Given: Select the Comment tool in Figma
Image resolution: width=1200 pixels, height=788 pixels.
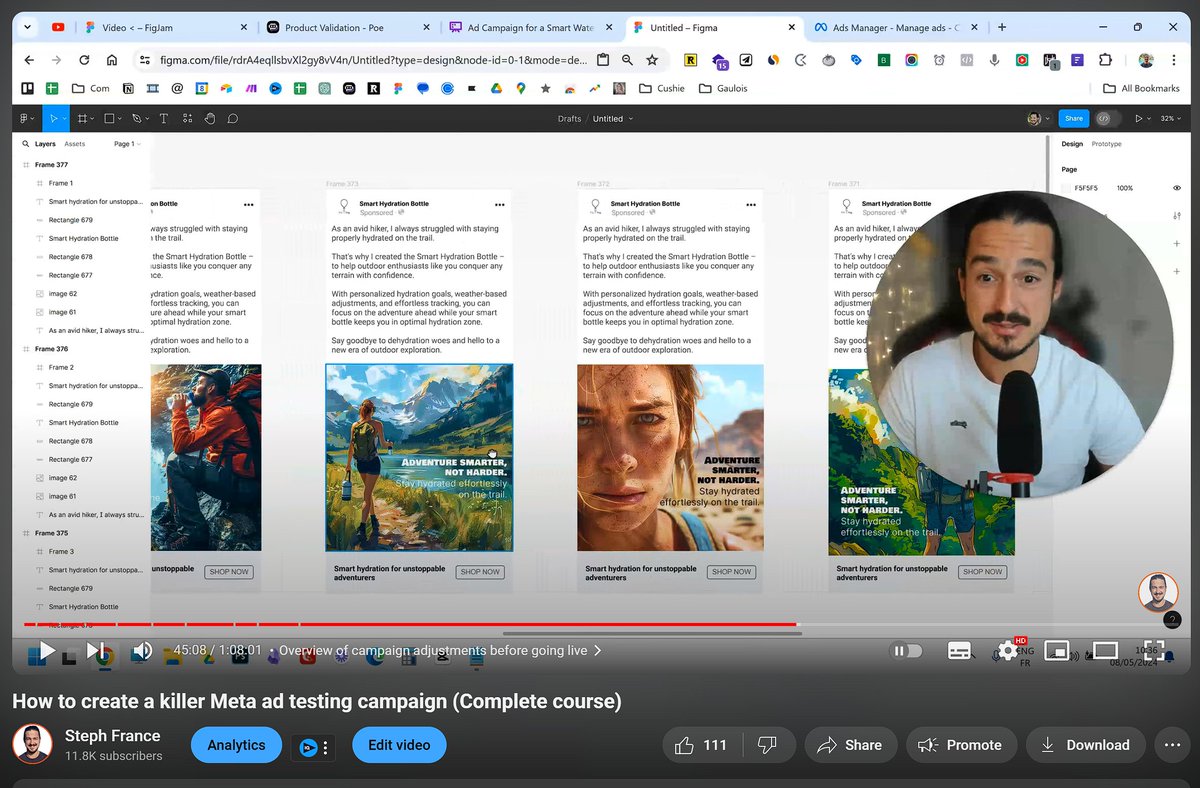Looking at the screenshot, I should pos(233,118).
